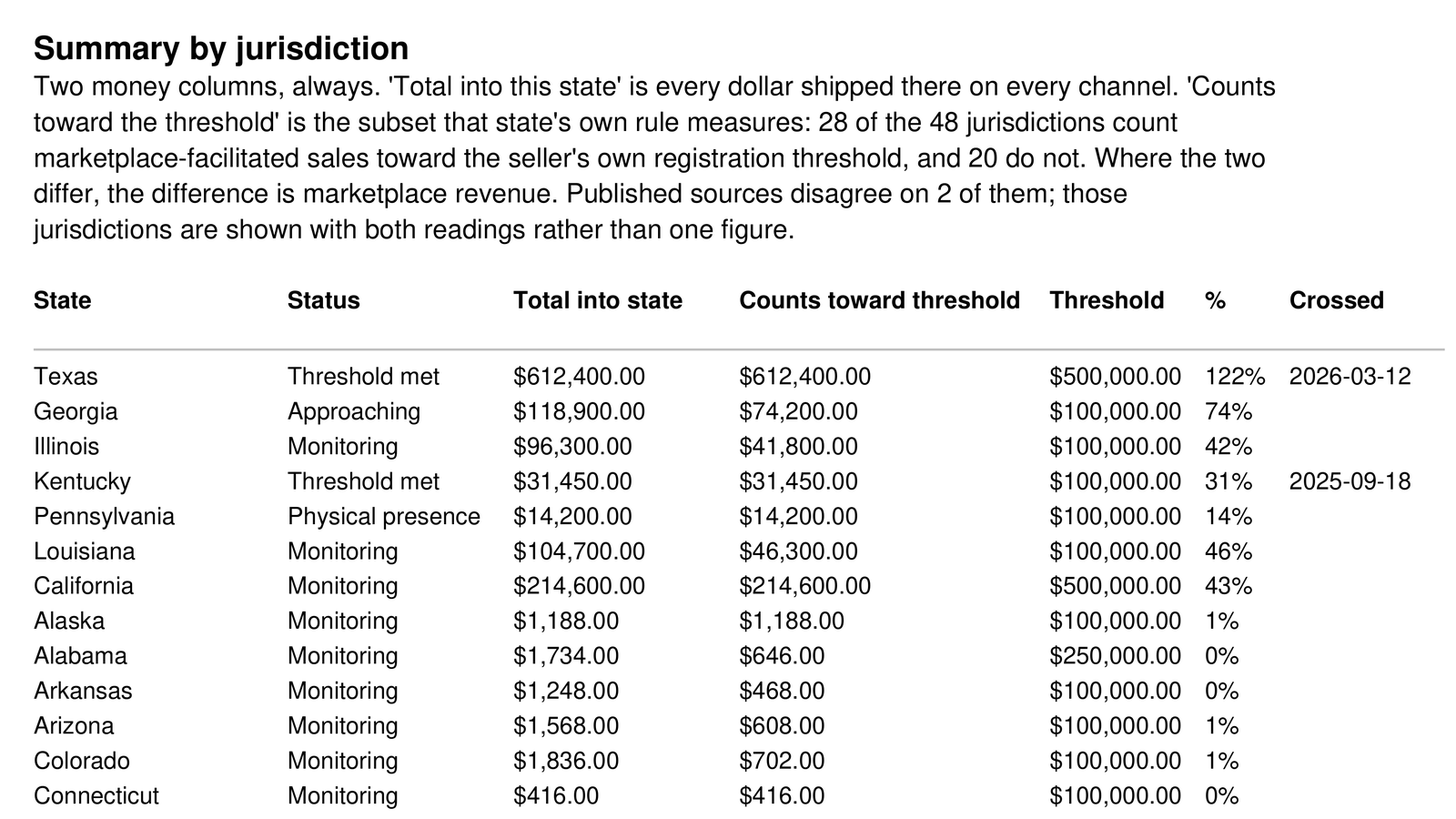This screenshot has width=1456, height=819.
Task: Click Texas crossed date 2026-03-12
Action: tap(1350, 377)
